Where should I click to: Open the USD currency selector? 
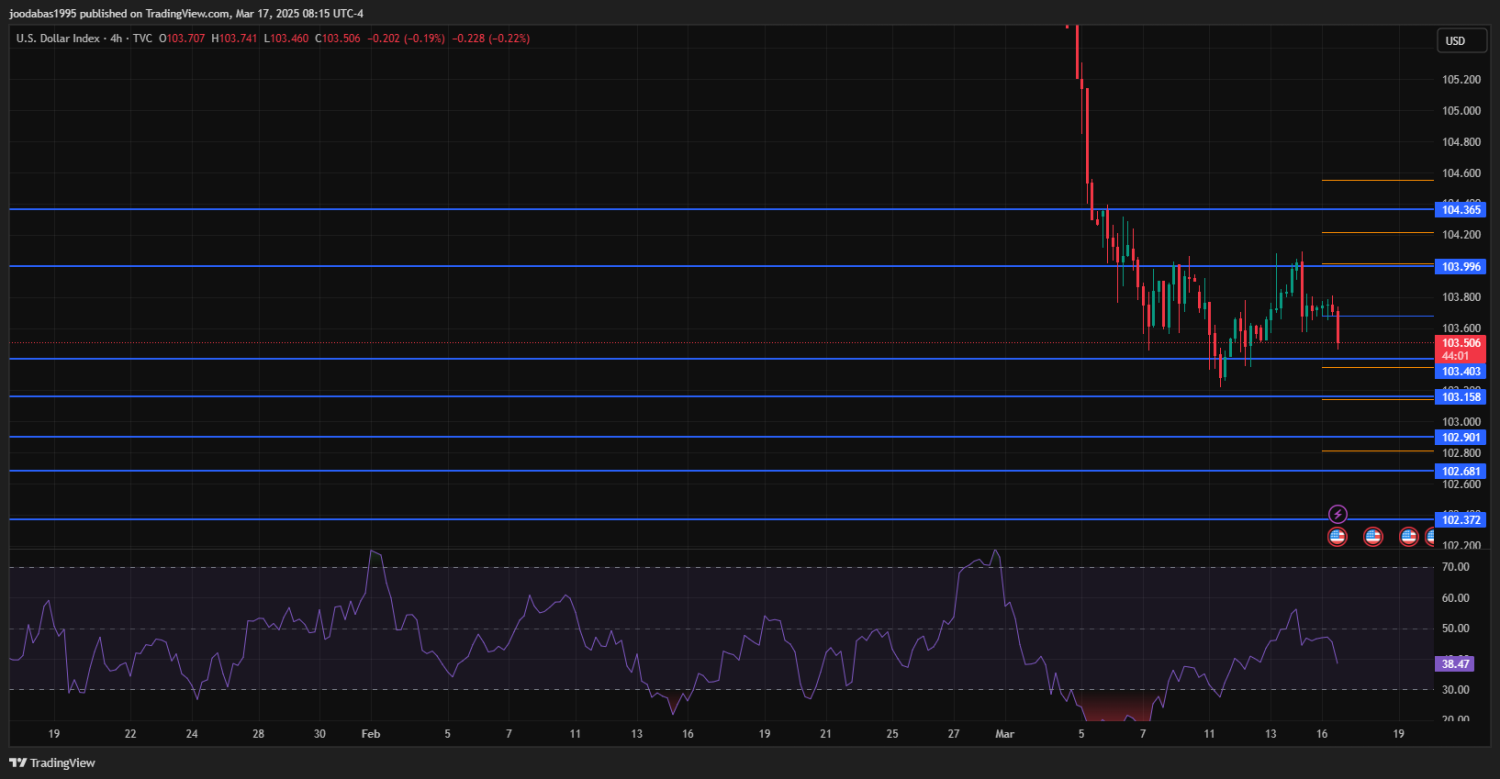(1455, 41)
